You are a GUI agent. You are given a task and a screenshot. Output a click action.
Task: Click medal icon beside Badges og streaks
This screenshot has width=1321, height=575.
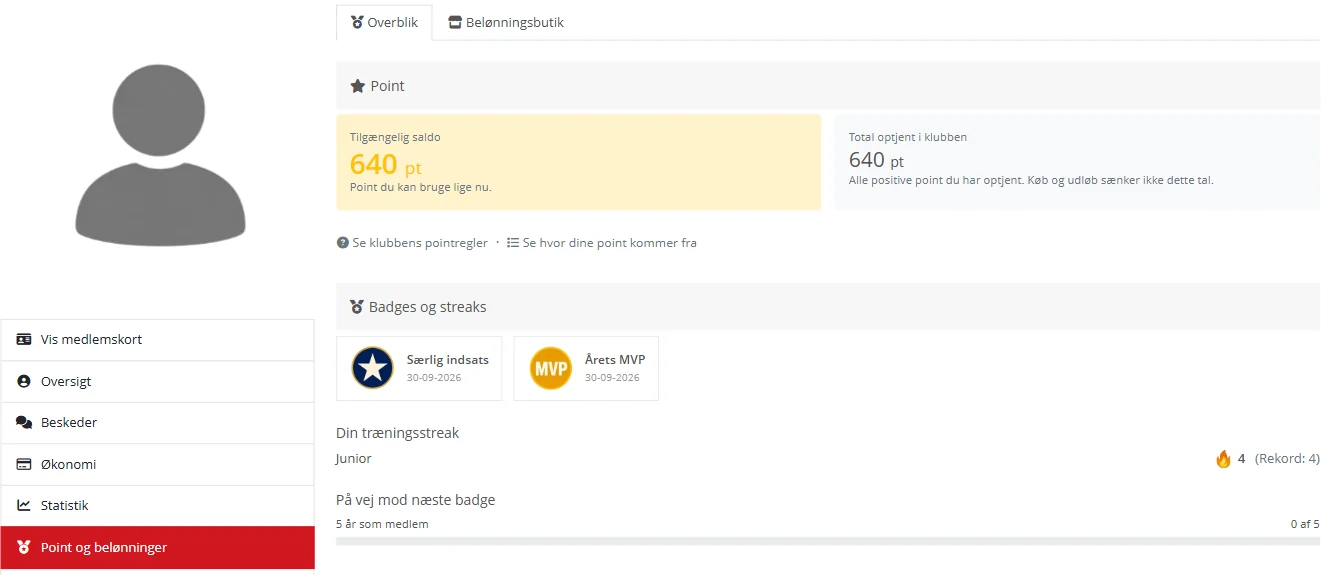pos(357,307)
